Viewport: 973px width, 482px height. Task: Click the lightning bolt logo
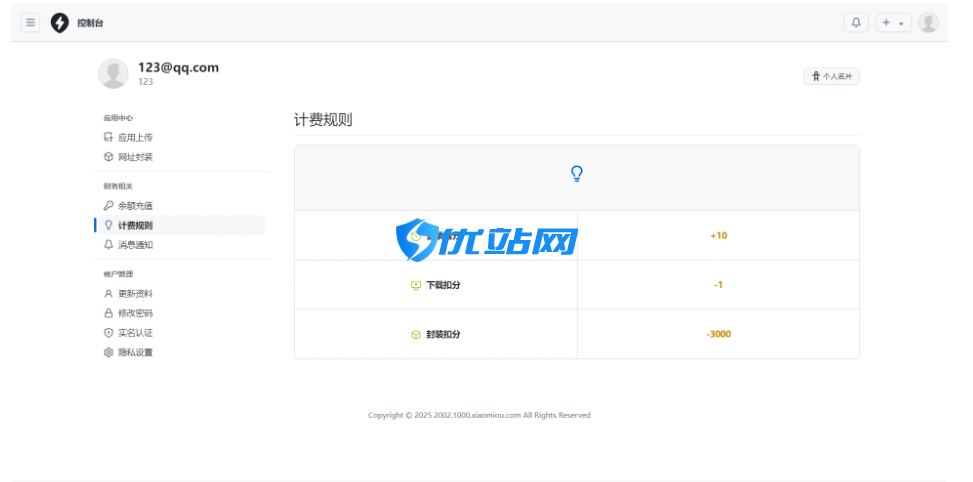[x=60, y=23]
